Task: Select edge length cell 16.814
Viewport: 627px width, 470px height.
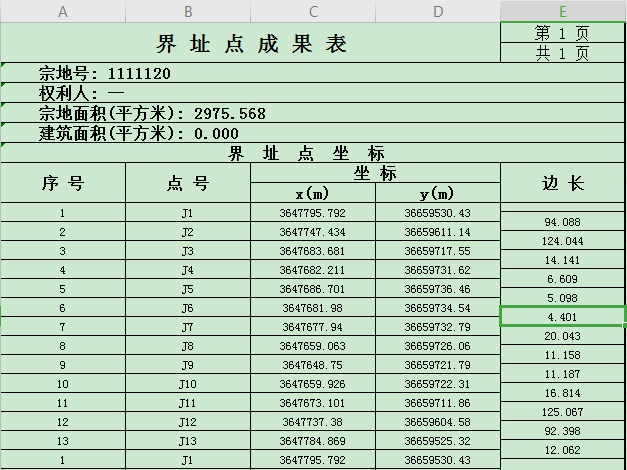Action: (x=562, y=393)
